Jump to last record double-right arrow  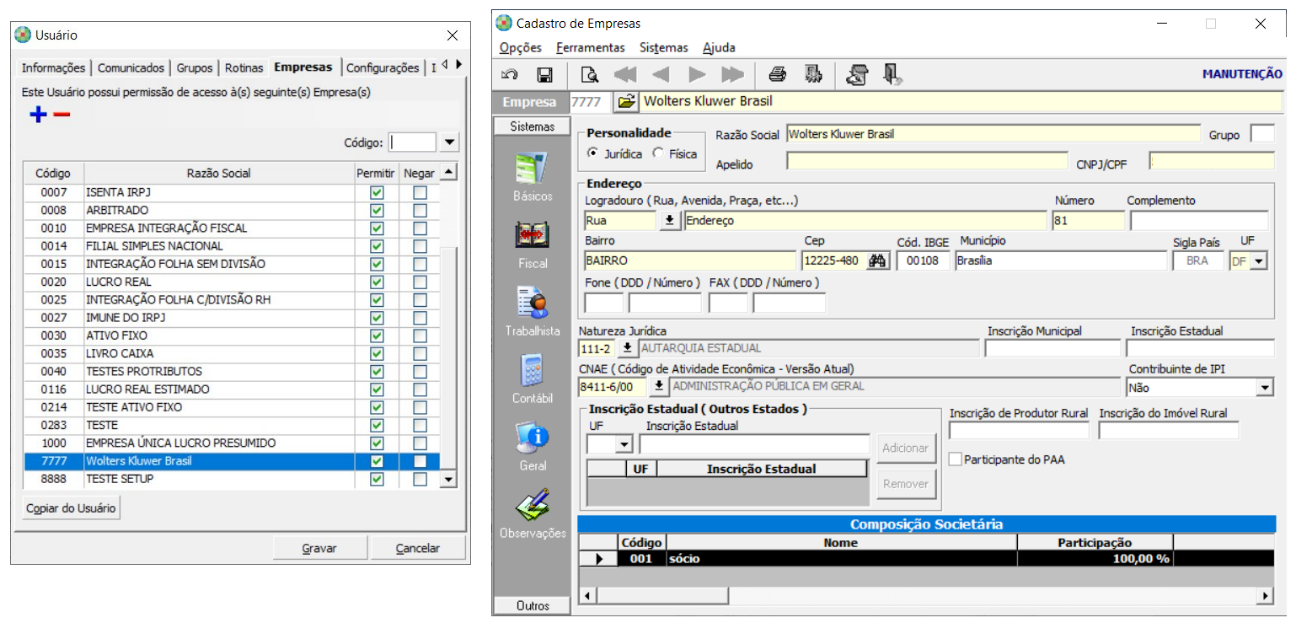[x=732, y=75]
